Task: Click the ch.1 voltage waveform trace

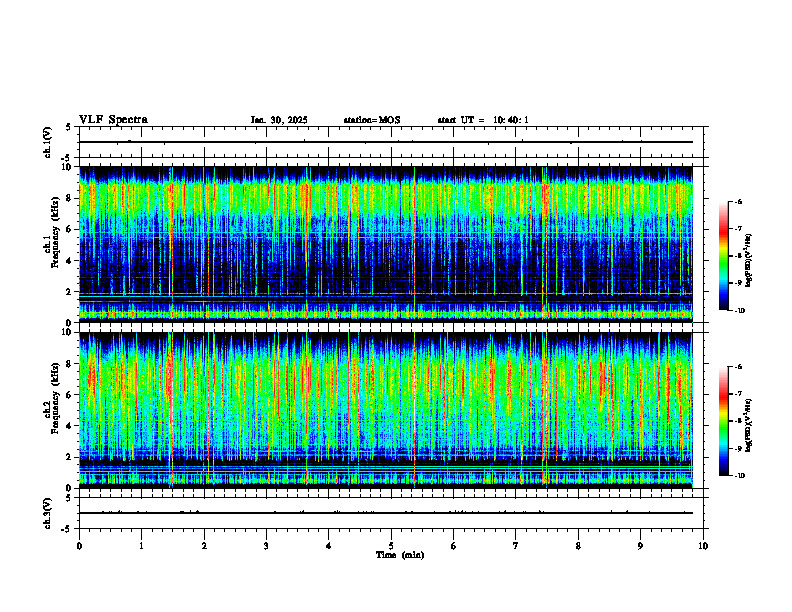Action: (x=386, y=142)
